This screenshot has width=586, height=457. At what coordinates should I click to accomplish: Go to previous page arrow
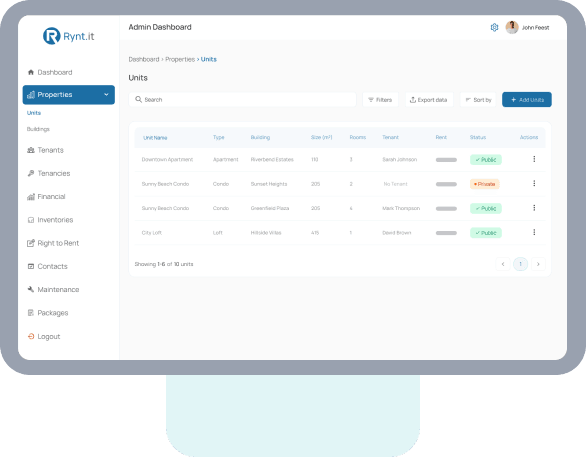(503, 264)
